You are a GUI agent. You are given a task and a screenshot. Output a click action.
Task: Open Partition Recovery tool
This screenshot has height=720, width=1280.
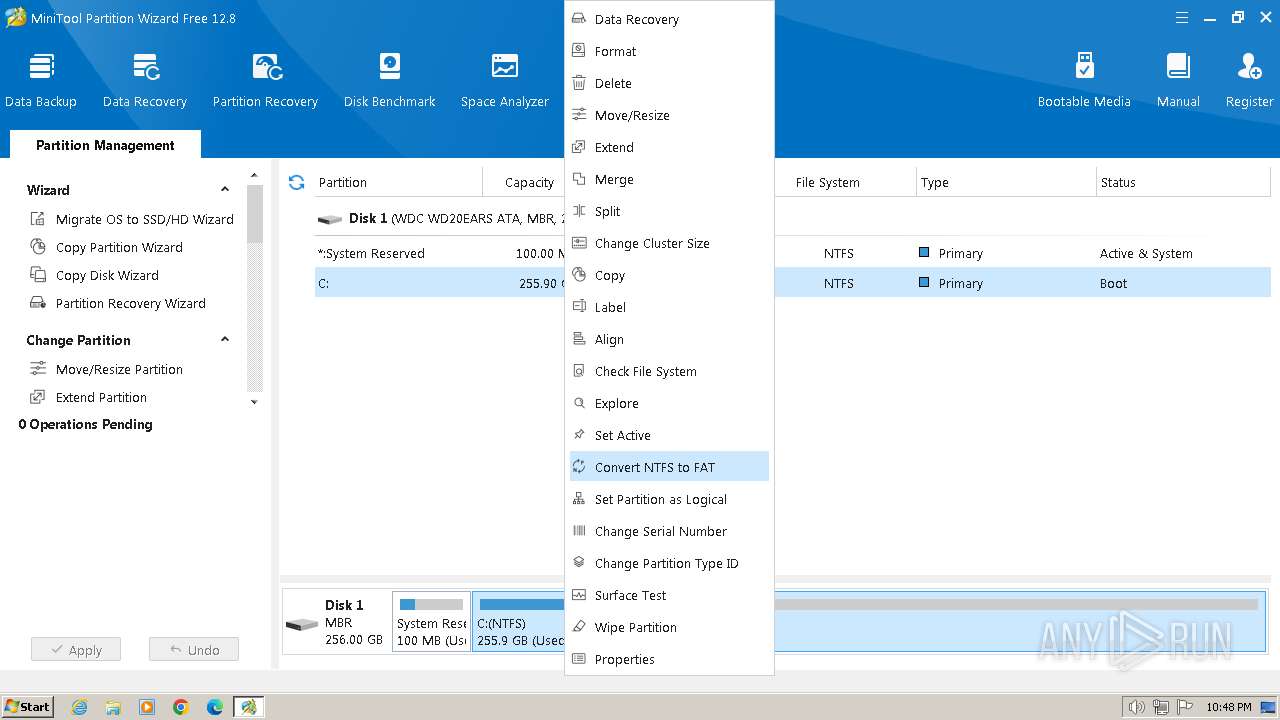tap(265, 80)
